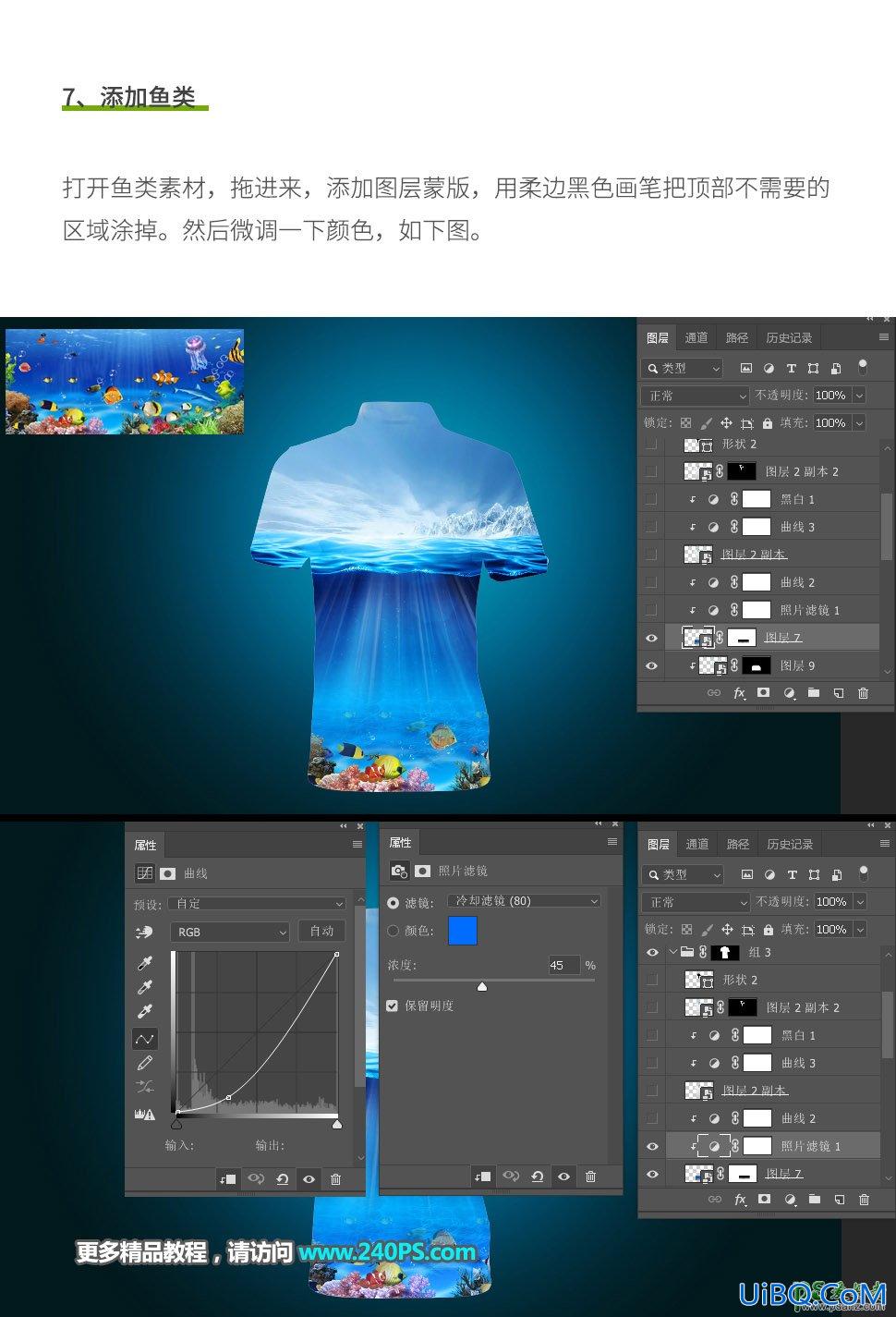This screenshot has height=1317, width=896.
Task: Create new adjustment layer in panel listing 组 3
Action: [x=790, y=1199]
